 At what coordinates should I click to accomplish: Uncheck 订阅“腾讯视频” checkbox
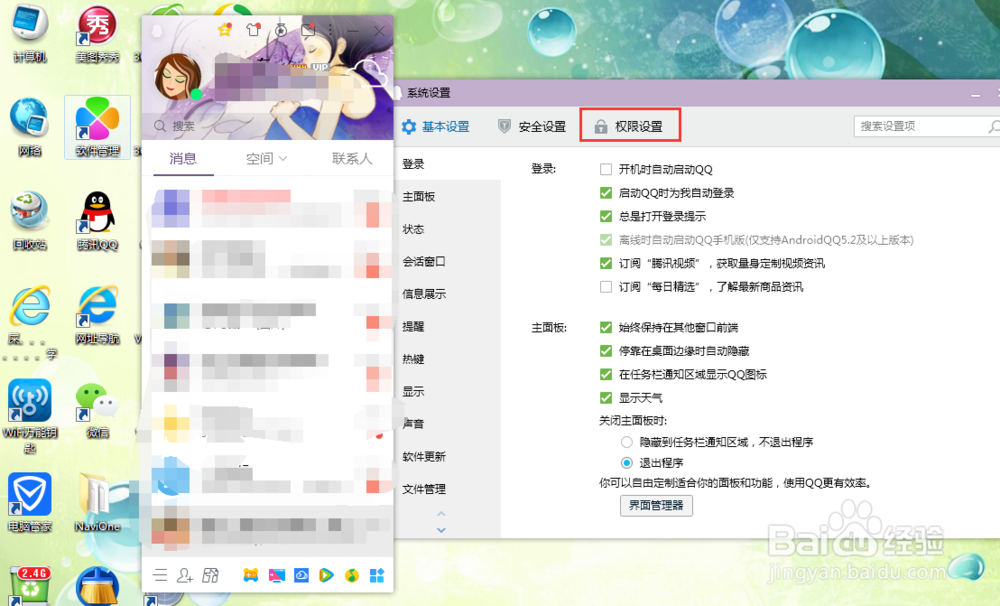point(606,263)
